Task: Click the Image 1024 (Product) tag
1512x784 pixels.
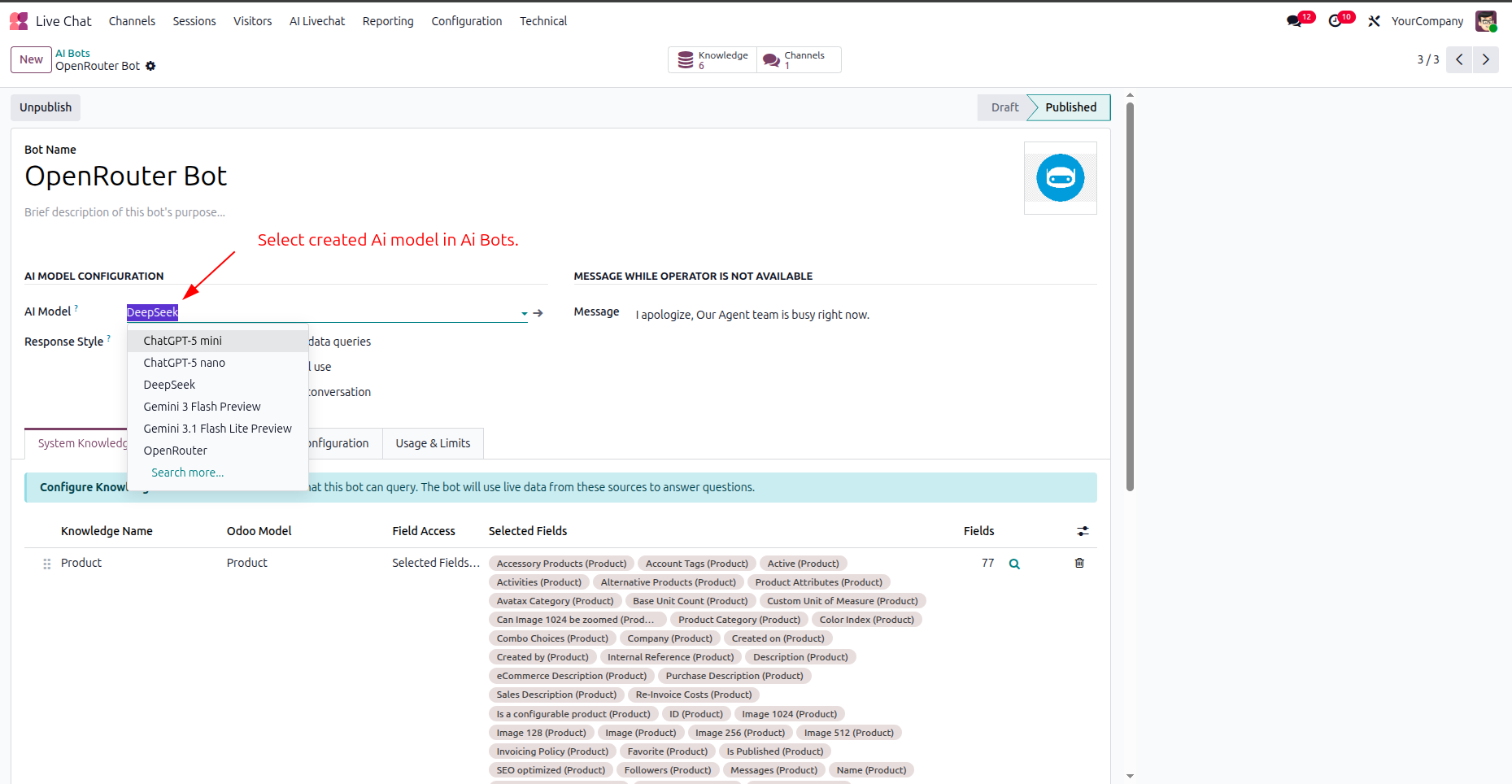Action: click(x=790, y=714)
